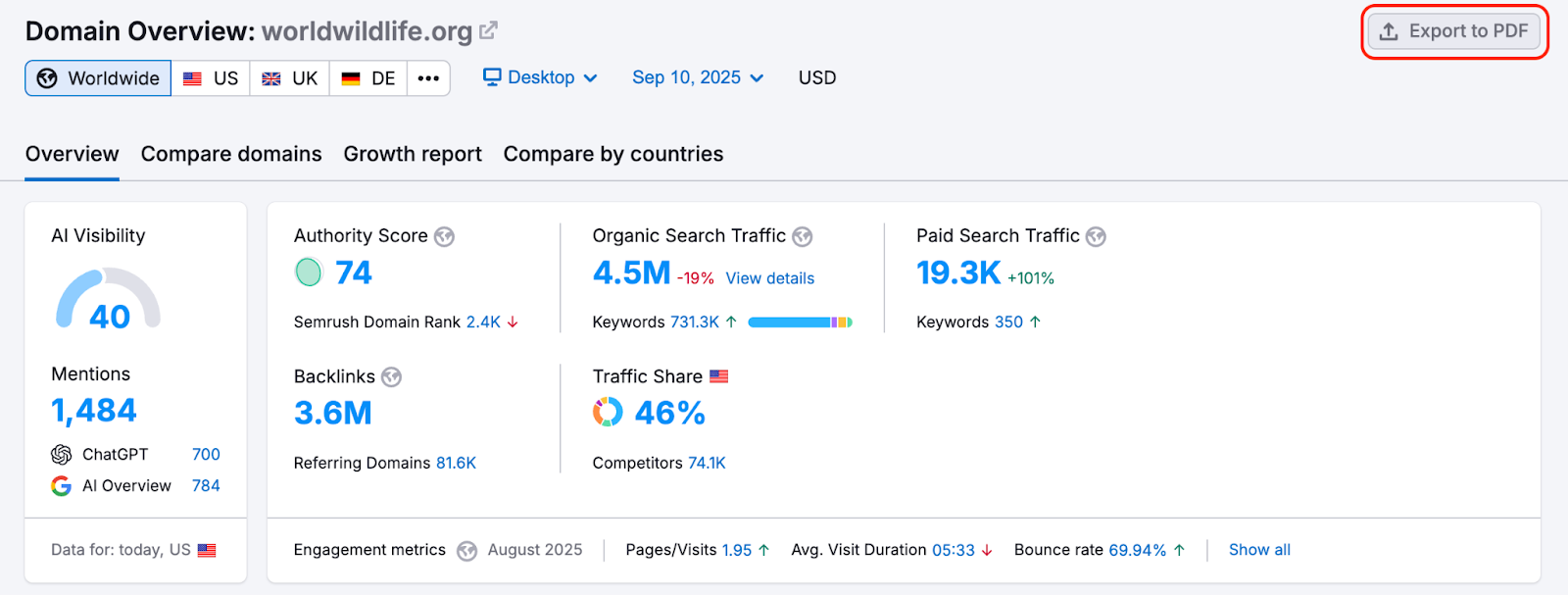Open worldwildlife.org external link icon
Screen dimensions: 1568x595
(x=488, y=31)
